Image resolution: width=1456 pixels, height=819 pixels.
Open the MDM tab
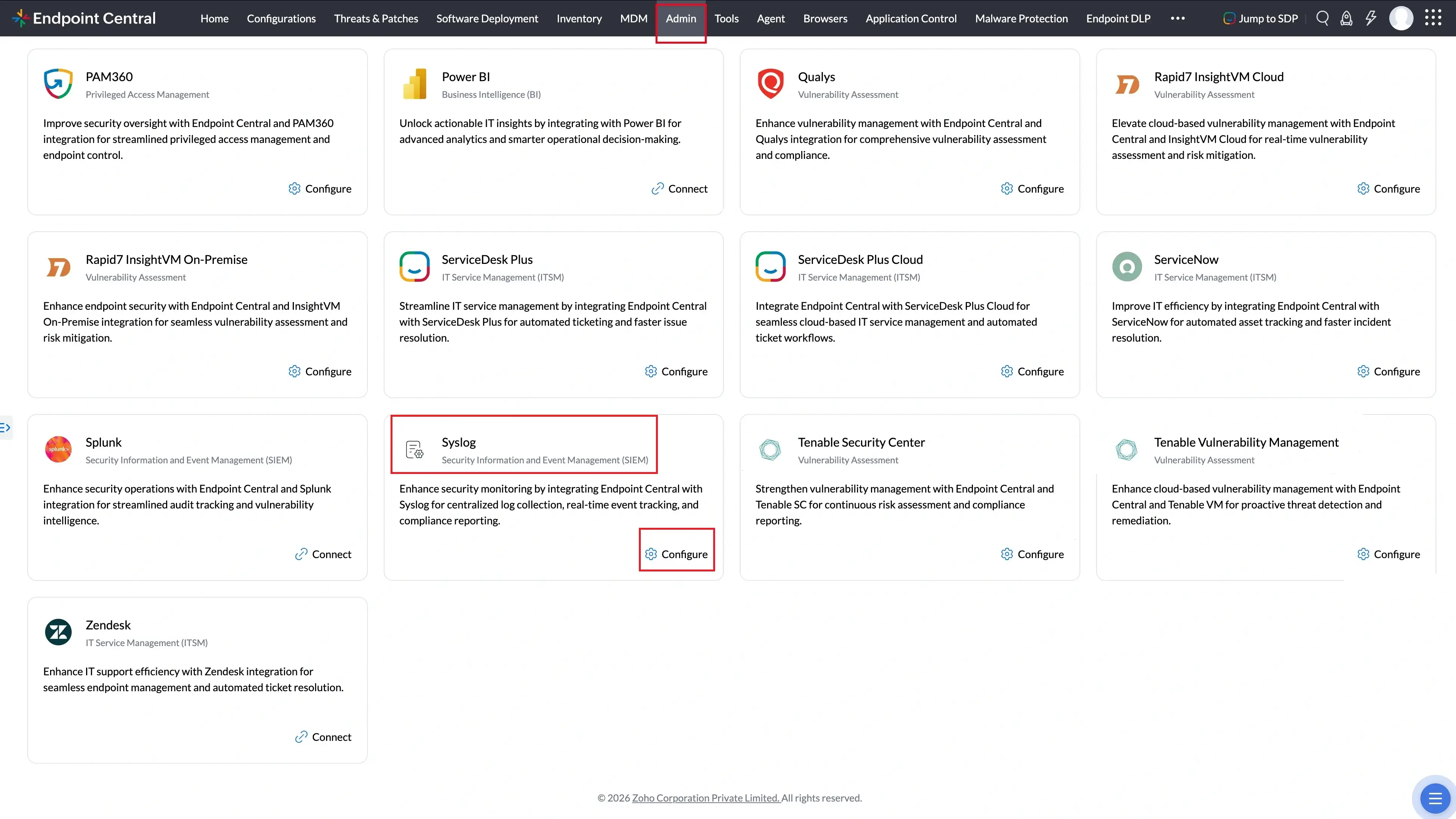[634, 18]
